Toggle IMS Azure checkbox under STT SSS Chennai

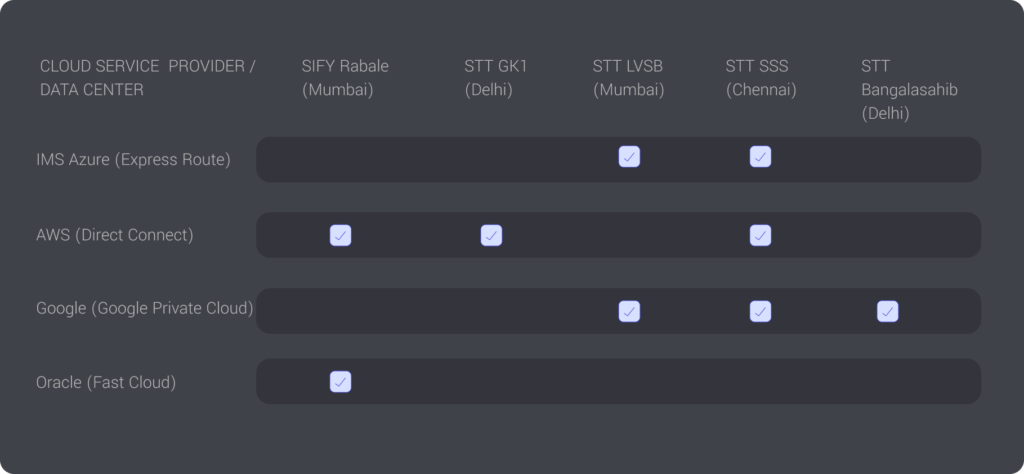point(760,157)
